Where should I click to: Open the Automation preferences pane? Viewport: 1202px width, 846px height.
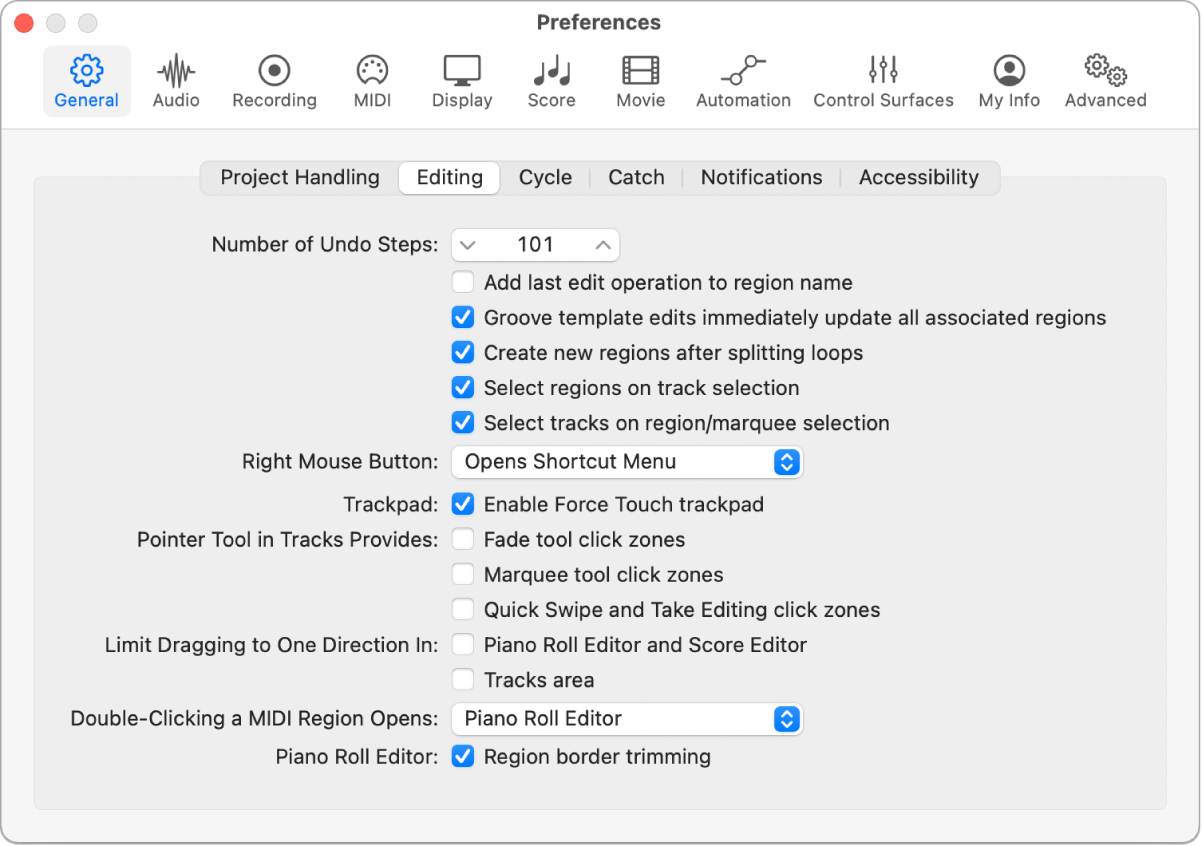743,82
